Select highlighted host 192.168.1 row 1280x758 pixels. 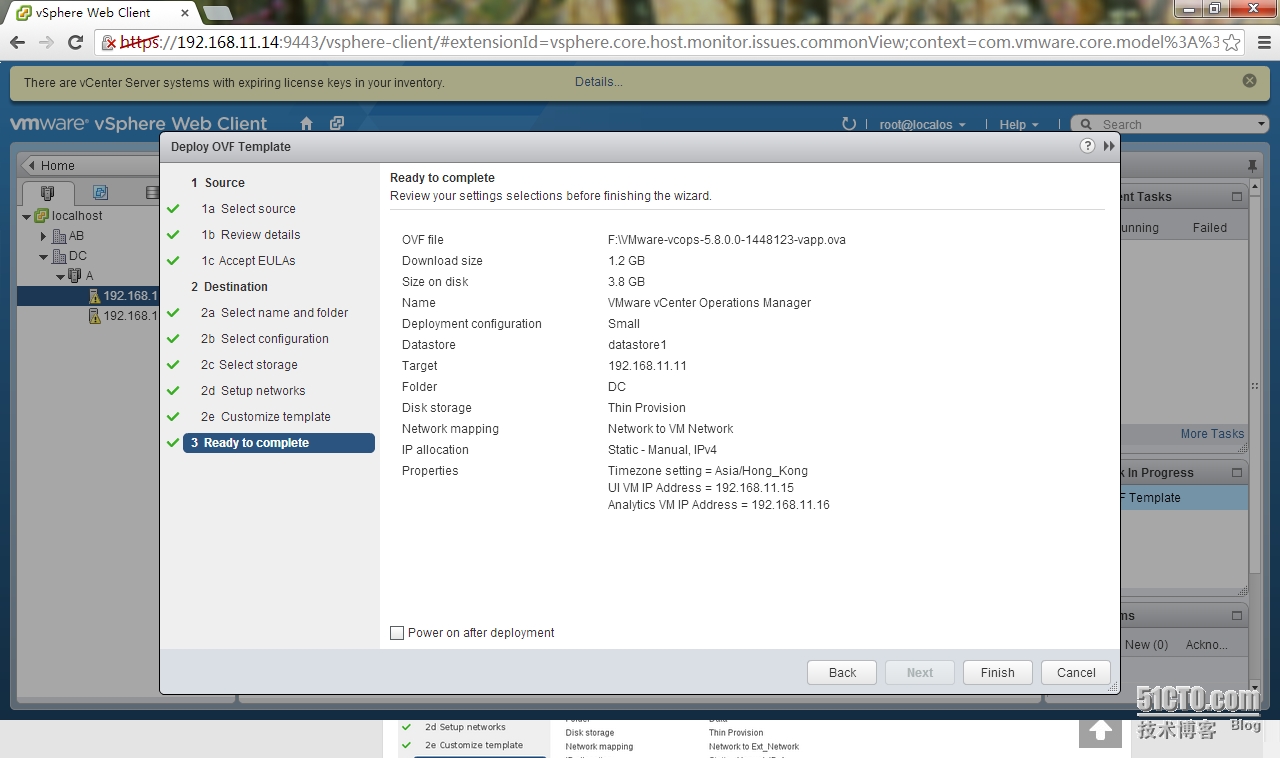coord(88,296)
